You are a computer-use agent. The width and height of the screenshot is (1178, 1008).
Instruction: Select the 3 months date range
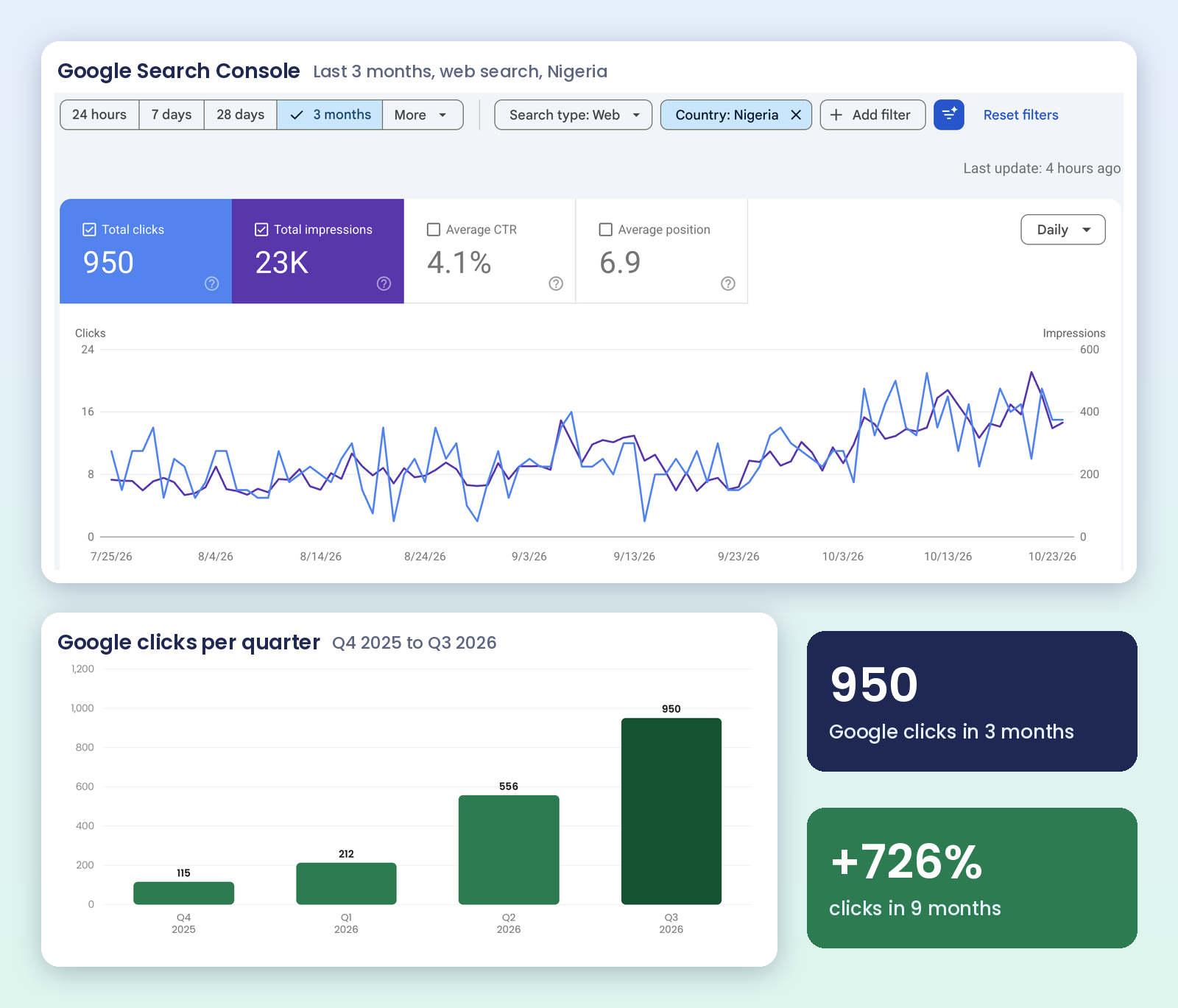pos(330,115)
